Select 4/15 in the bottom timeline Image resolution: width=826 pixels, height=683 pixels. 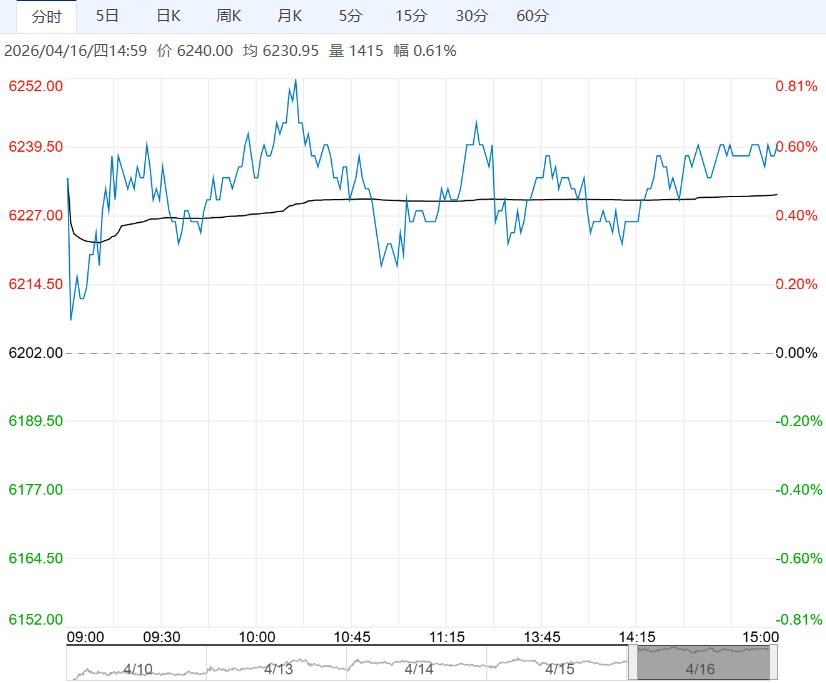(560, 667)
